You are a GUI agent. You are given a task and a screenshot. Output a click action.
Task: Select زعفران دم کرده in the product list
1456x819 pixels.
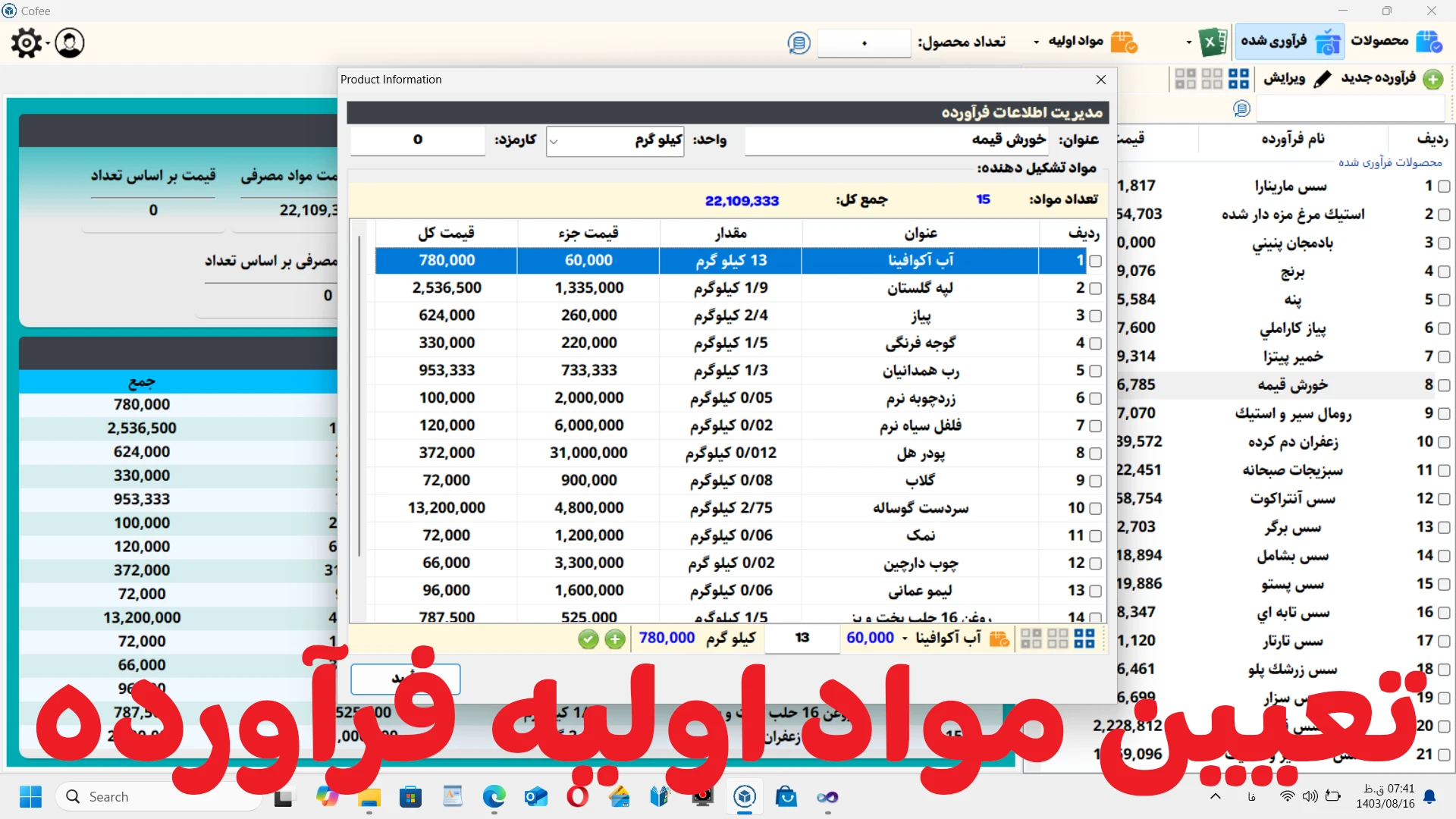coord(1292,442)
